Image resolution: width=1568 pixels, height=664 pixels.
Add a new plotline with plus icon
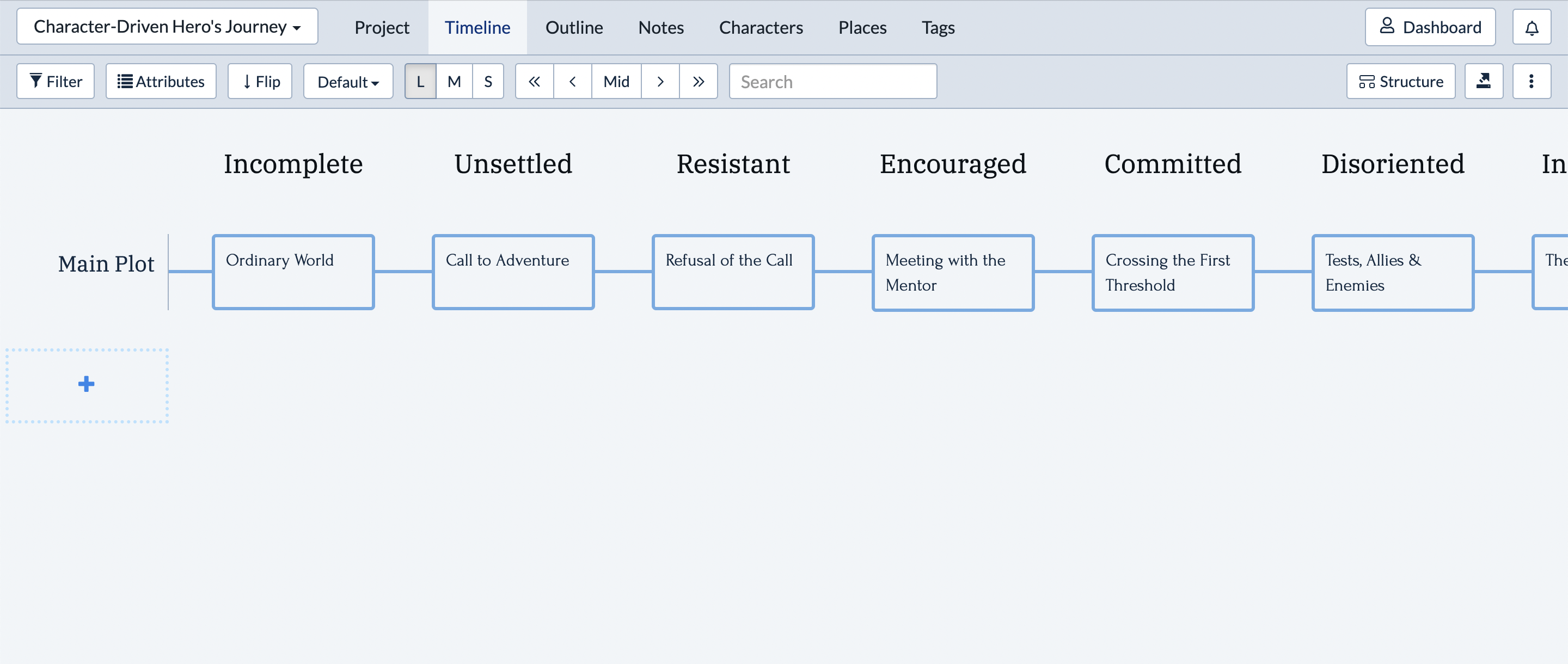pos(87,384)
